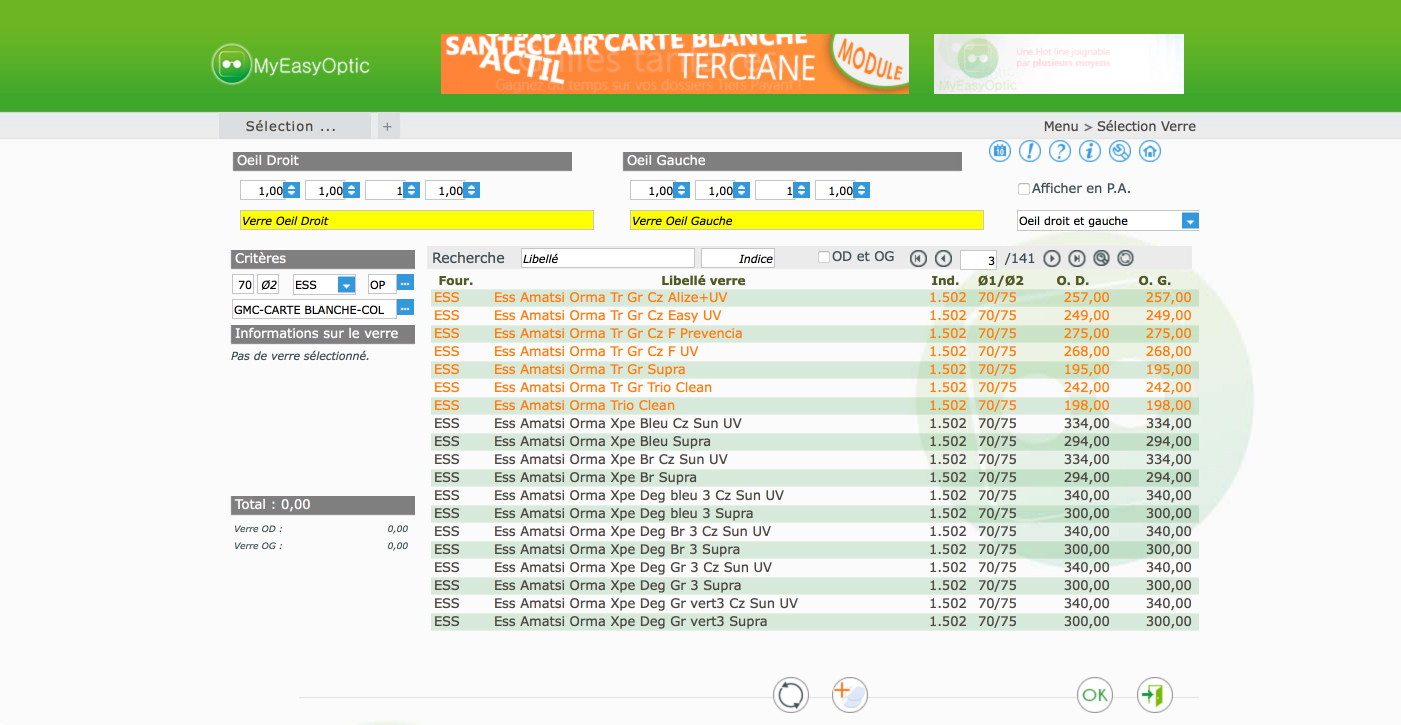Viewport: 1401px width, 725px height.
Task: Go to previous page of lens results
Action: (943, 258)
